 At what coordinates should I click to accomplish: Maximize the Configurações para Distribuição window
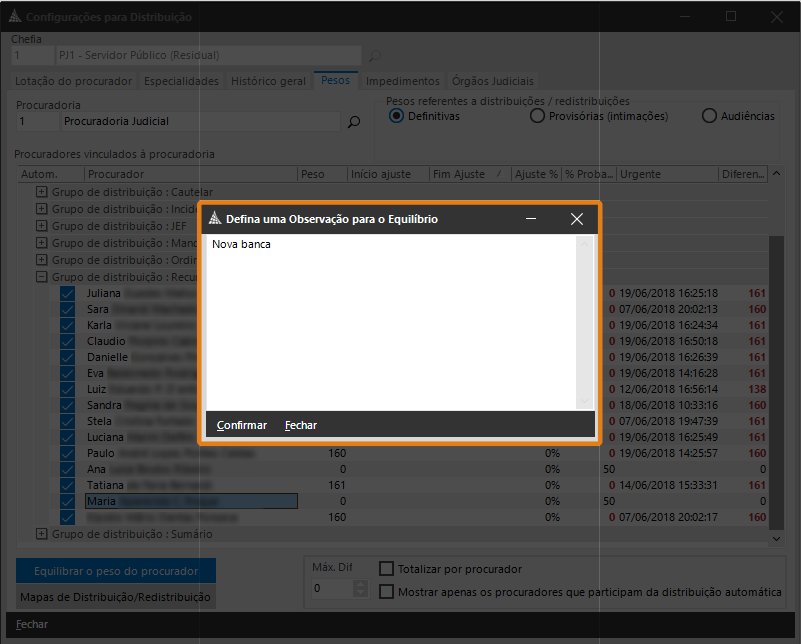[731, 17]
